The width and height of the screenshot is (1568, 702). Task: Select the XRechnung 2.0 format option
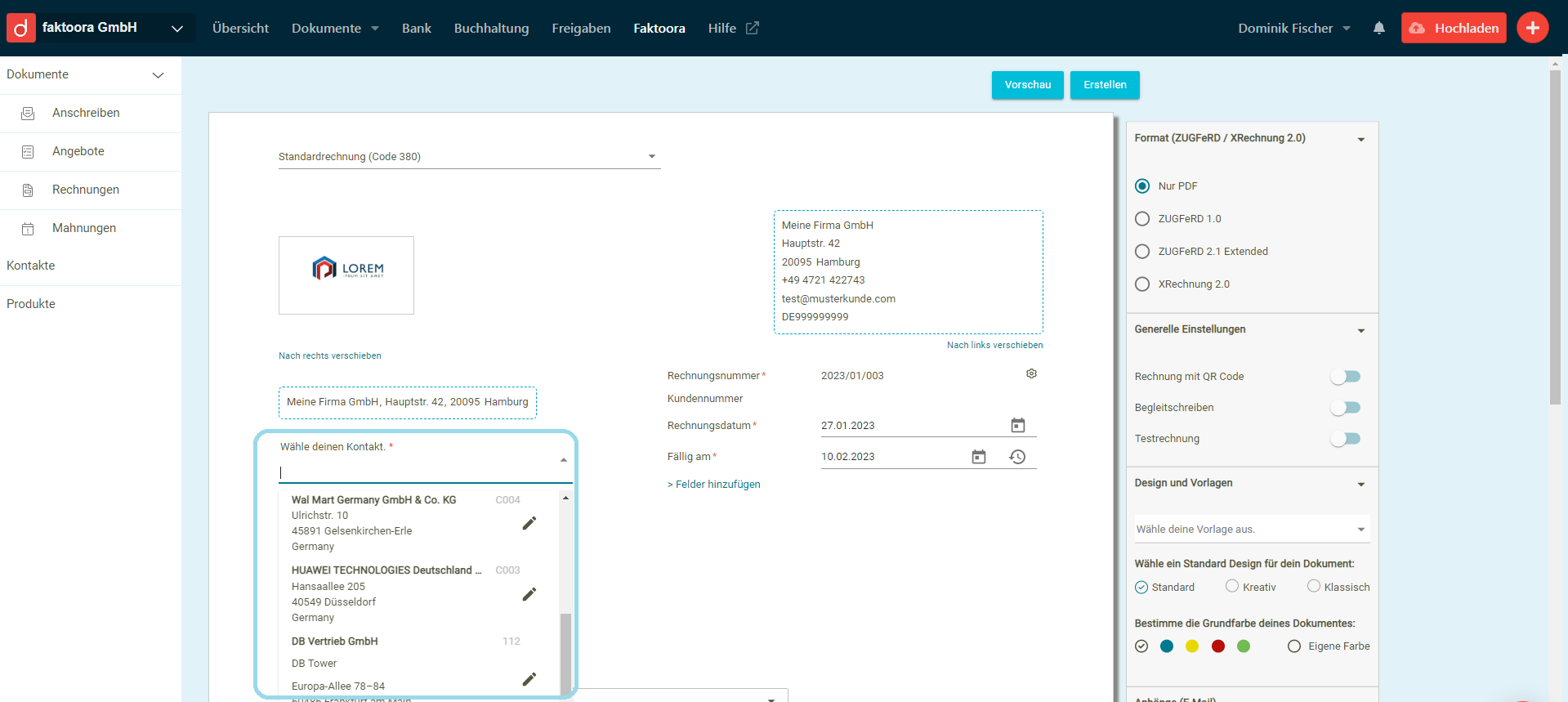coord(1142,284)
